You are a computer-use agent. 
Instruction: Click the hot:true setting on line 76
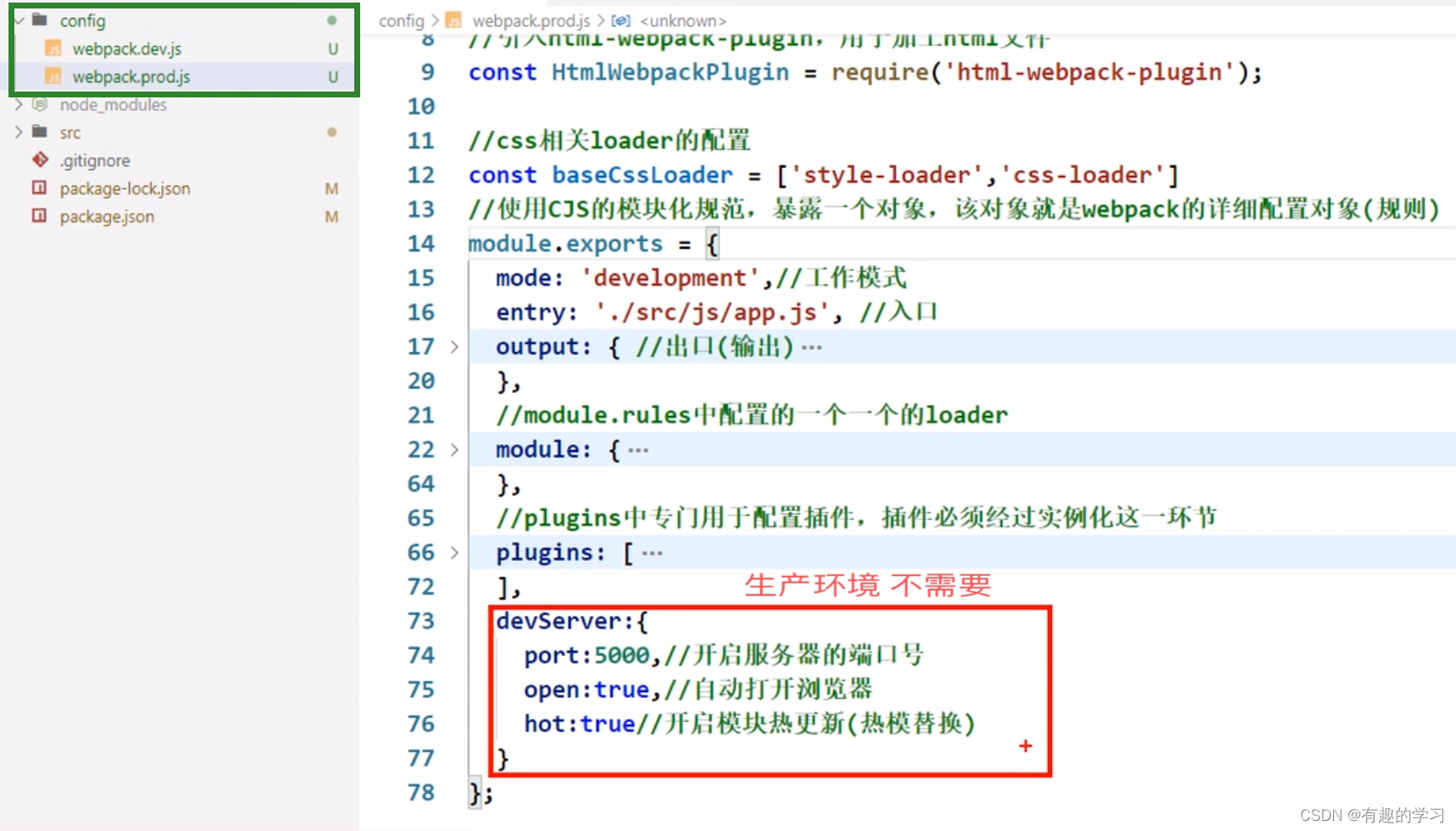click(x=580, y=724)
